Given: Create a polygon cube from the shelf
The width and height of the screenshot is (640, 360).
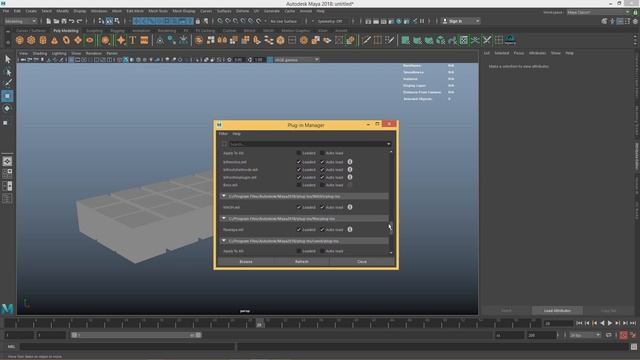Looking at the screenshot, I should (x=31, y=40).
